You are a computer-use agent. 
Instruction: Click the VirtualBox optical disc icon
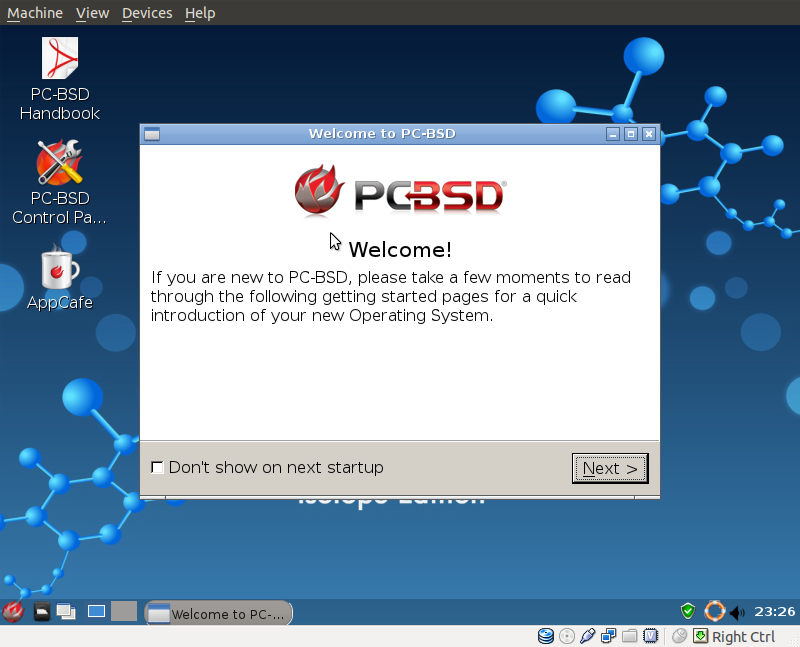tap(566, 636)
